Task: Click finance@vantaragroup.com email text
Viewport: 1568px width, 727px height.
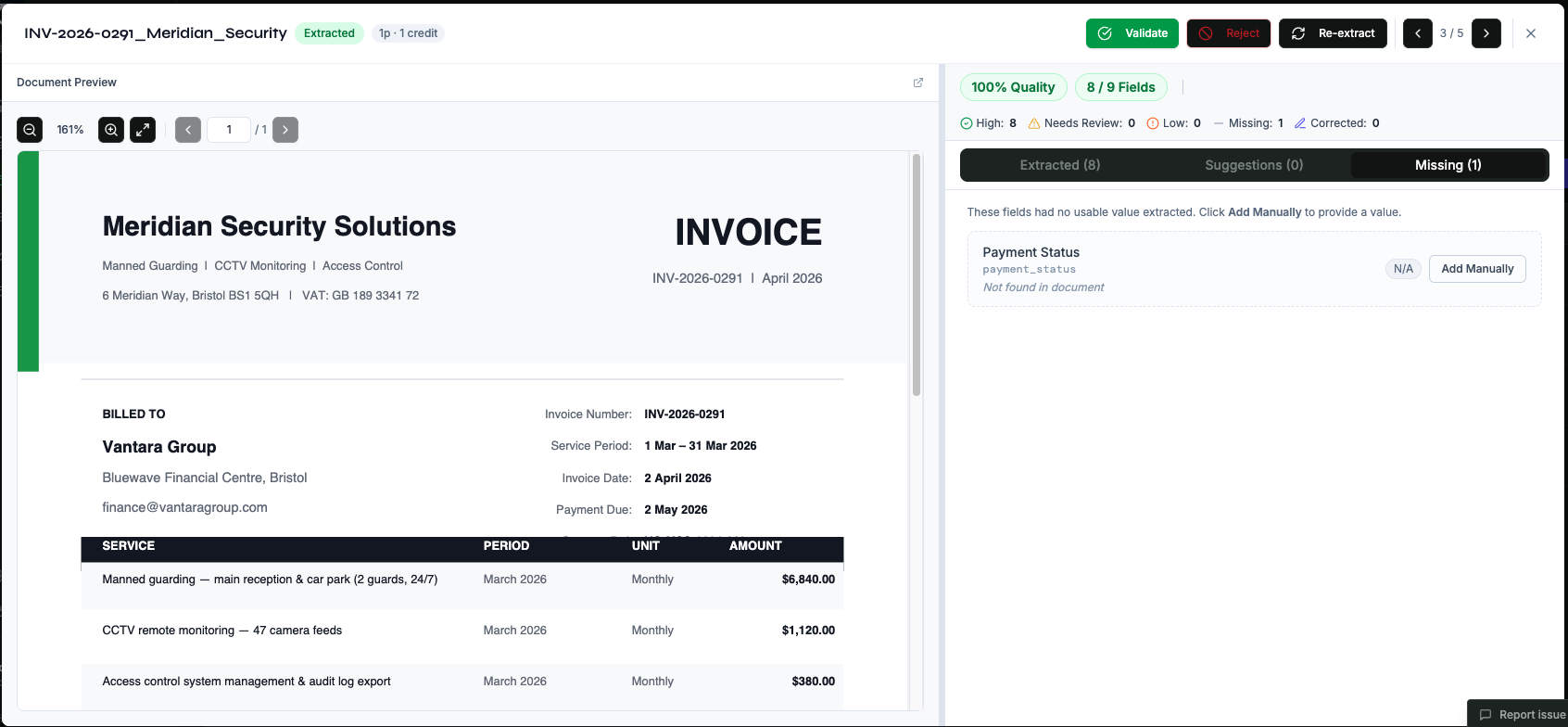Action: point(184,507)
